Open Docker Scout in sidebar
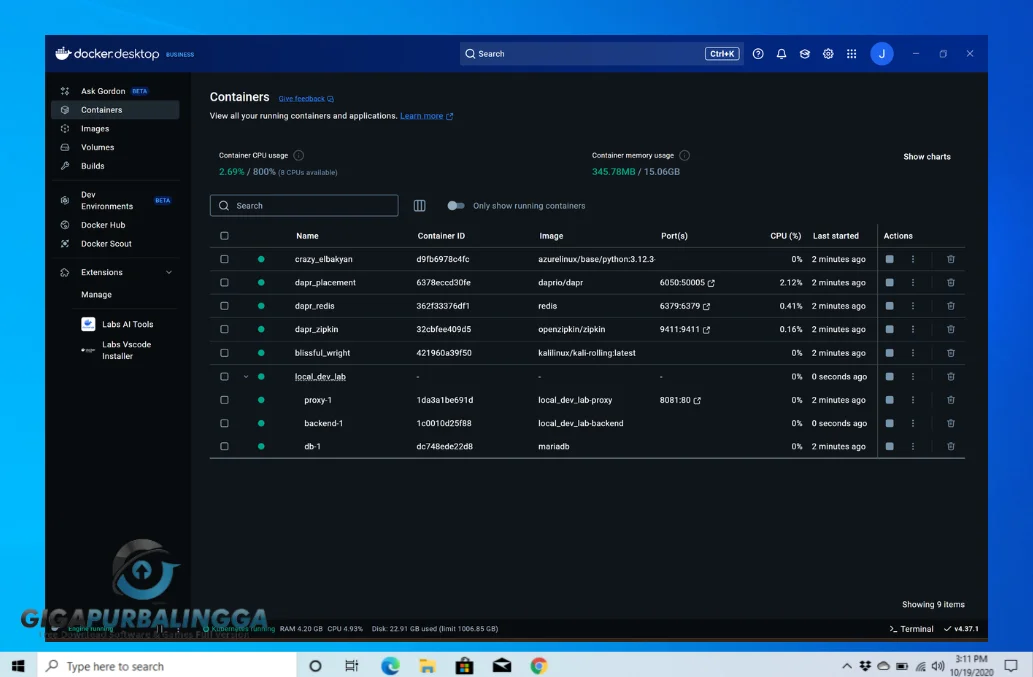 pos(115,244)
